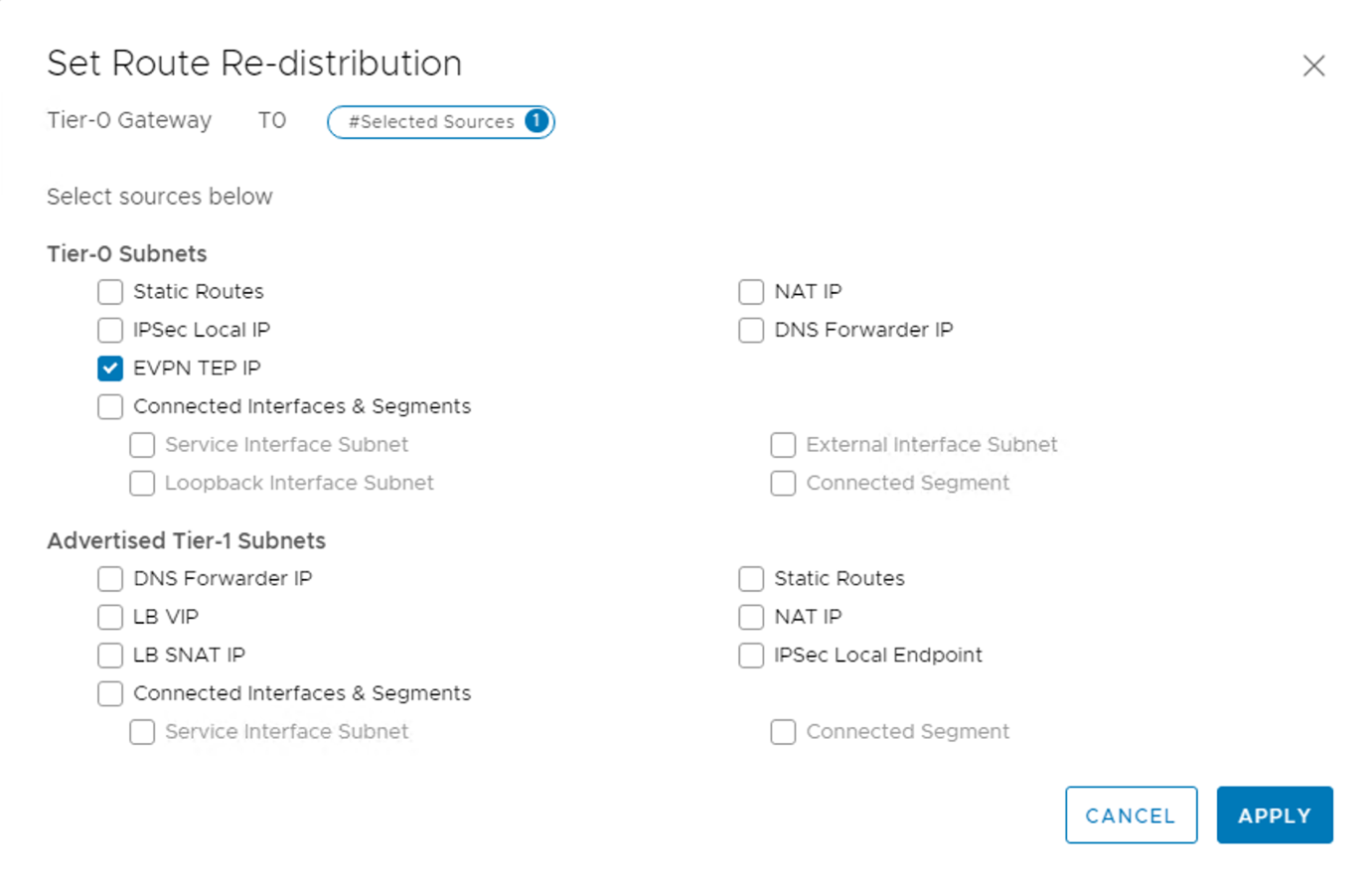Enable Tier-0 Static Routes checkbox

click(110, 292)
